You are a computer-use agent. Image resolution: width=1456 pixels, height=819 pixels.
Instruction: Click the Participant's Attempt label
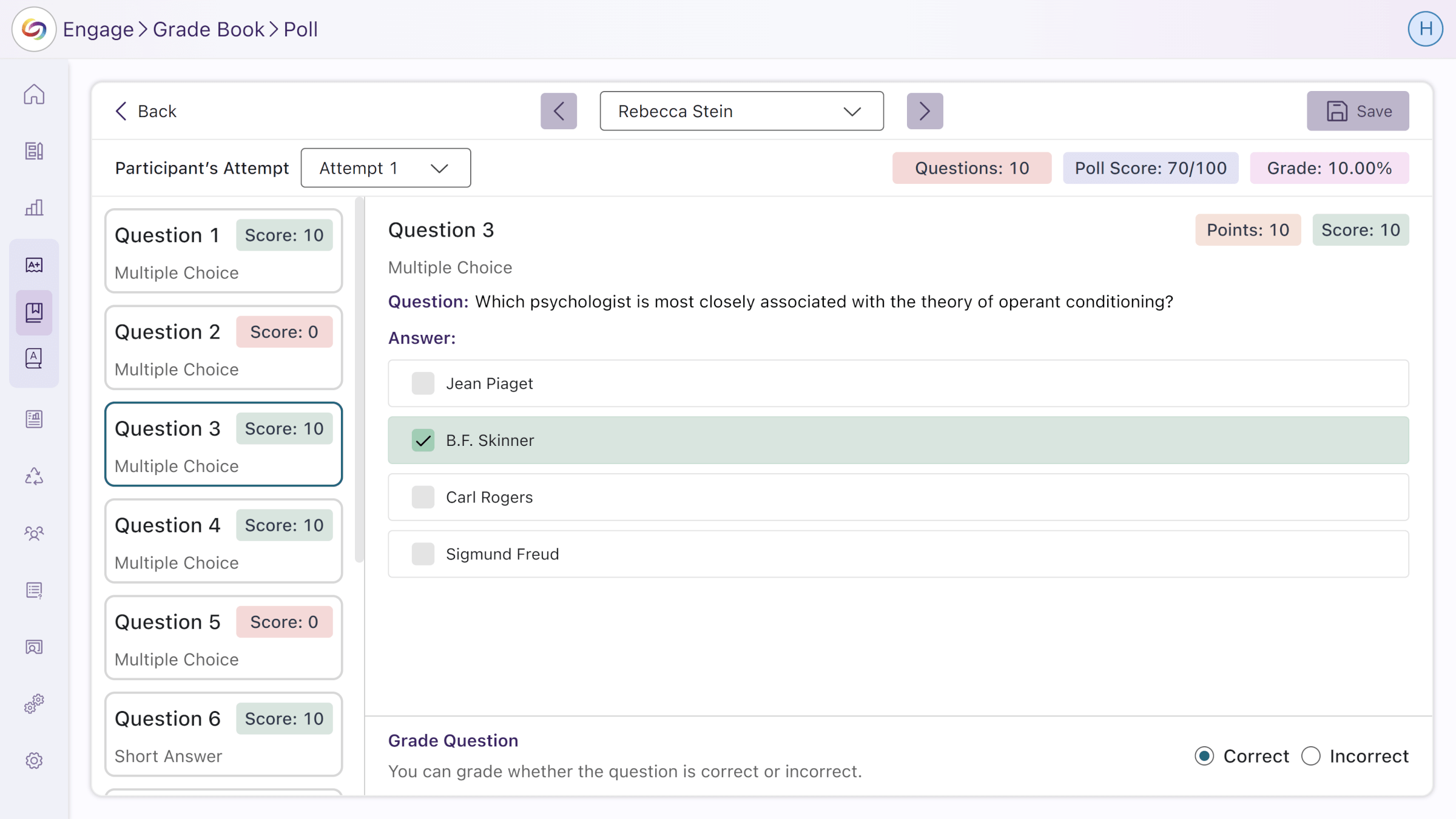[202, 168]
